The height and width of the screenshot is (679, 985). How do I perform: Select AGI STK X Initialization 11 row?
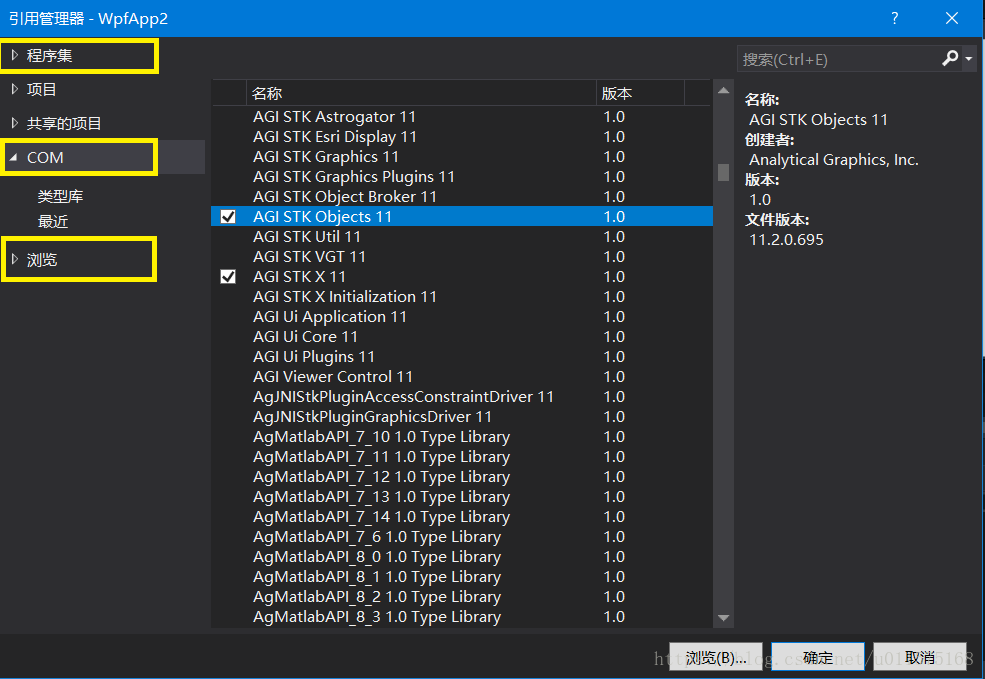(462, 296)
